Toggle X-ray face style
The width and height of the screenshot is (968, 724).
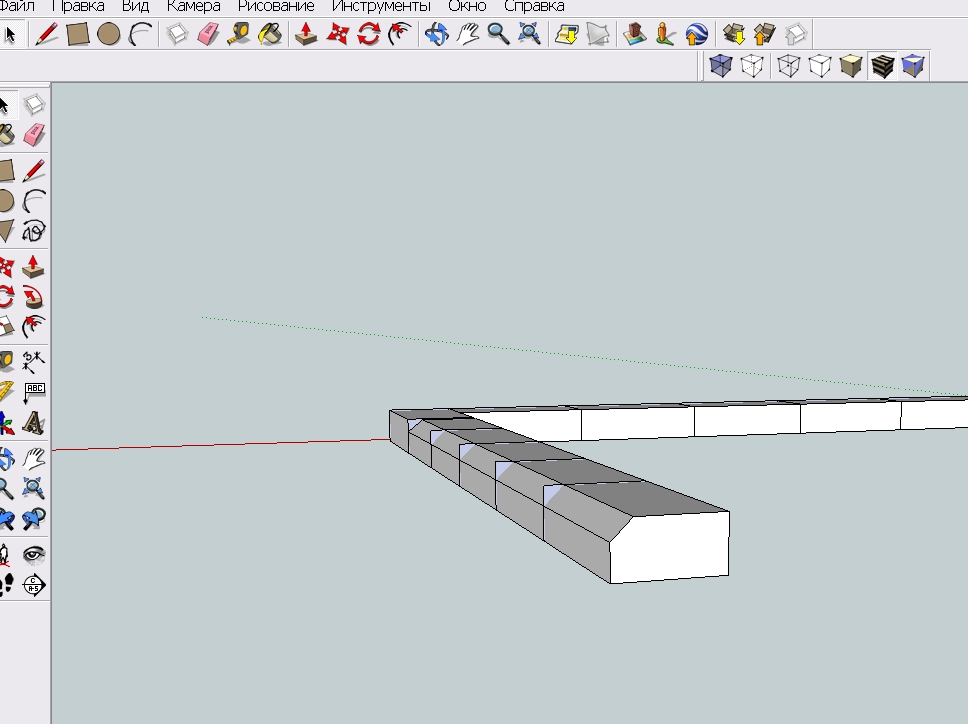pyautogui.click(x=719, y=66)
